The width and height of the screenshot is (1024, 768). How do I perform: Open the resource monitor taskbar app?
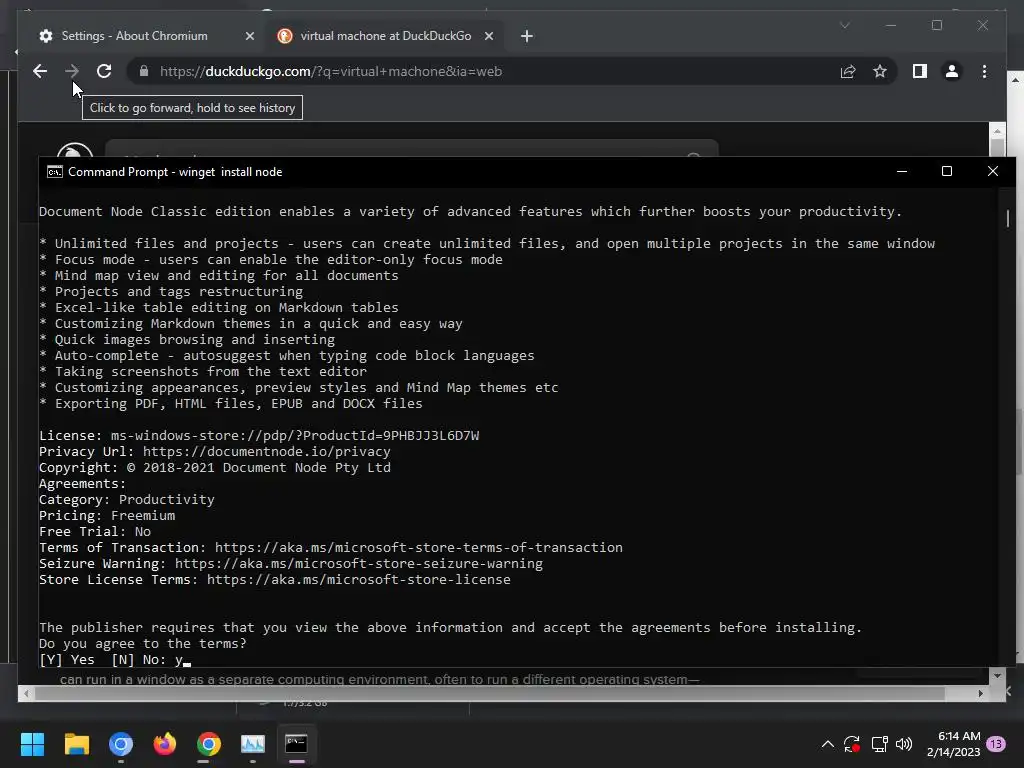point(253,744)
